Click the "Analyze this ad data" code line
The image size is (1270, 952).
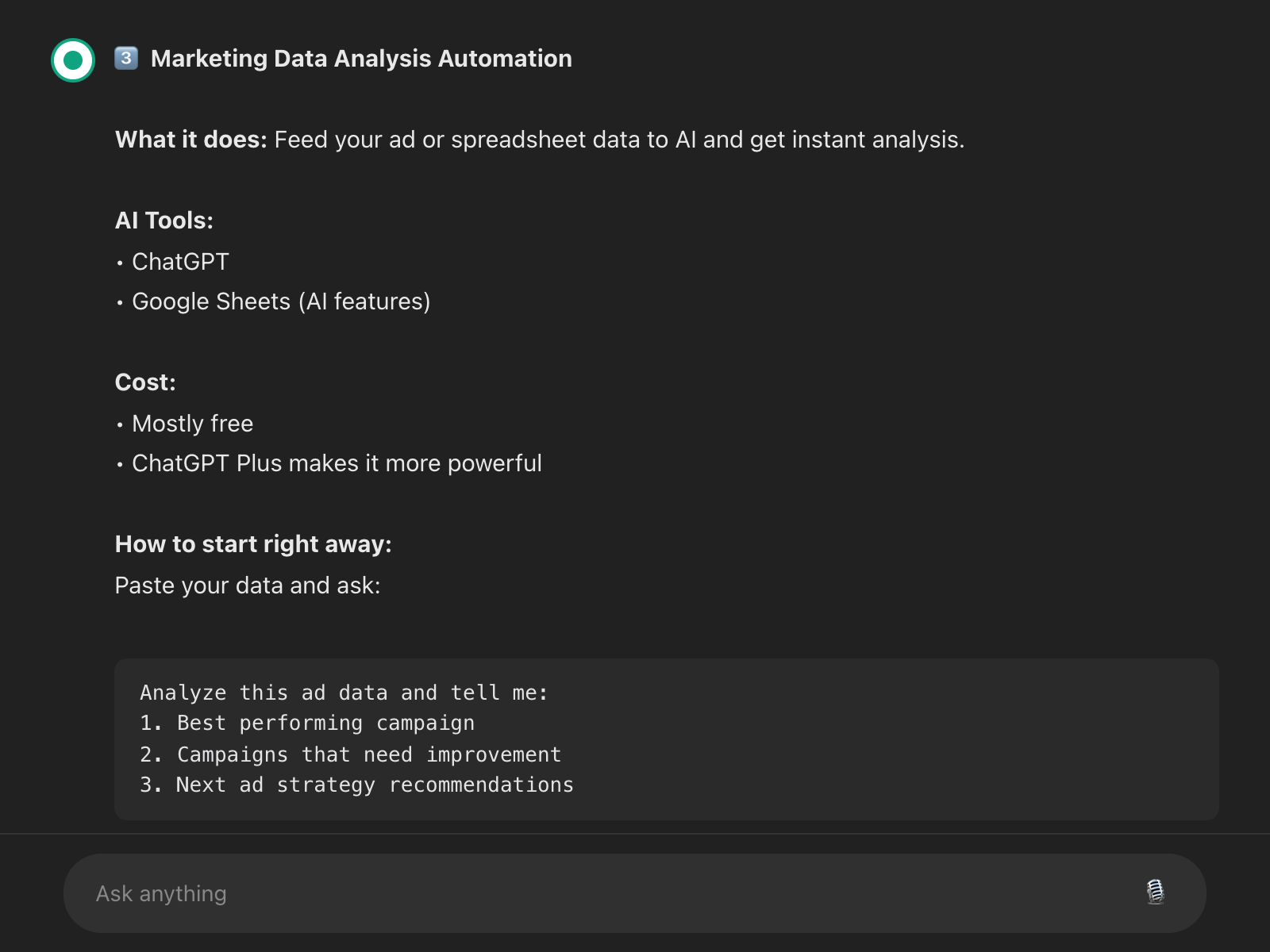pos(344,693)
